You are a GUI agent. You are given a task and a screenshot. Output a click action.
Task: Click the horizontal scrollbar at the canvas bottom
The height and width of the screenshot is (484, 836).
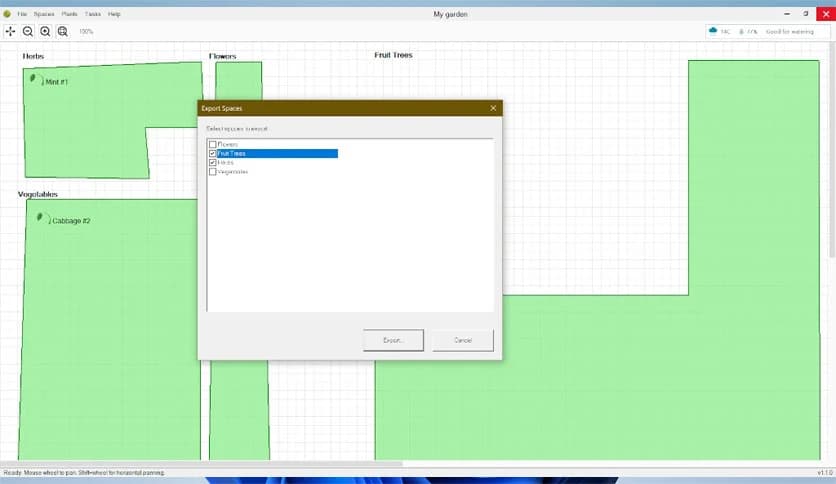202,464
